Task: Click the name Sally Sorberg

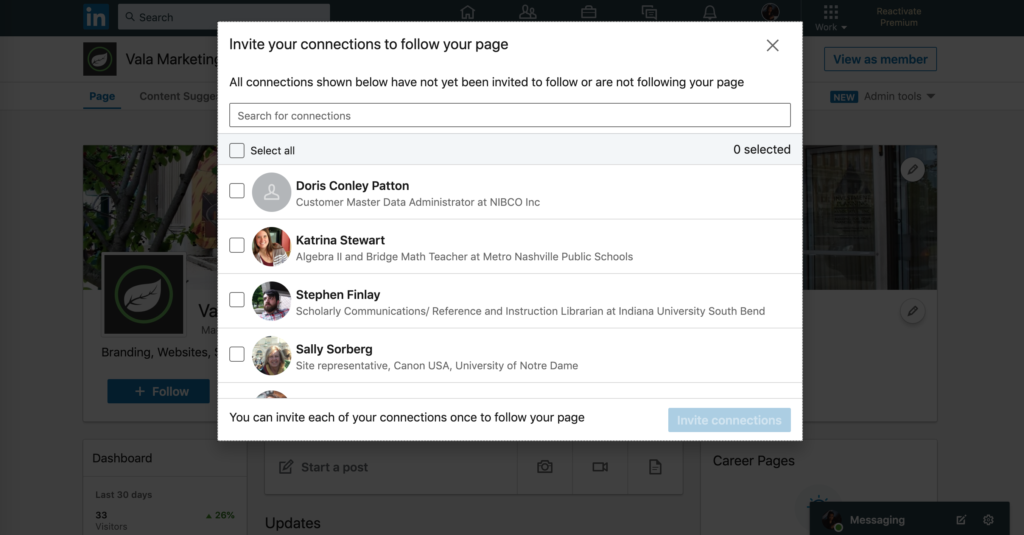Action: pos(334,349)
